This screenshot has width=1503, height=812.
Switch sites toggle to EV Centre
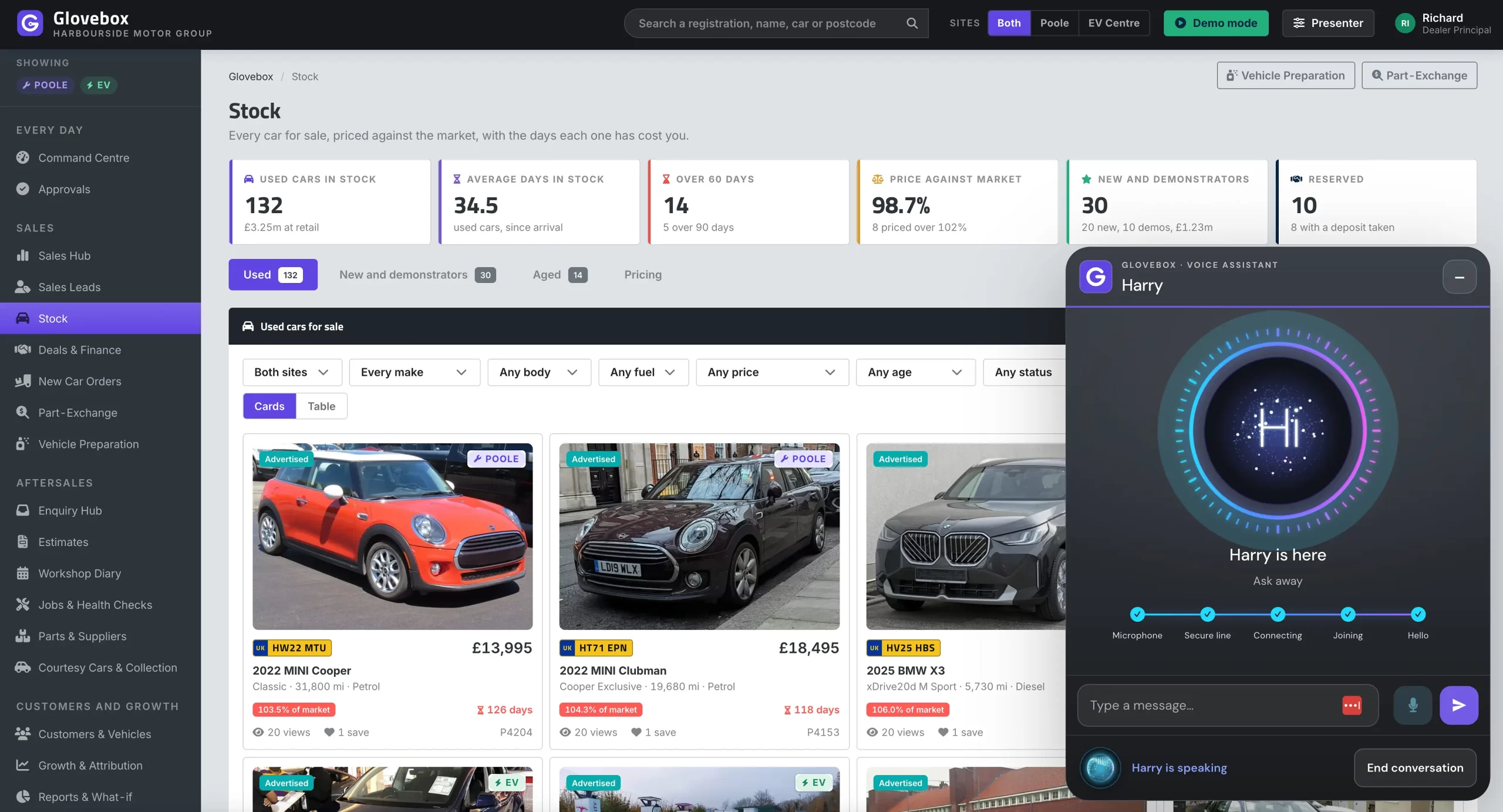coord(1114,23)
